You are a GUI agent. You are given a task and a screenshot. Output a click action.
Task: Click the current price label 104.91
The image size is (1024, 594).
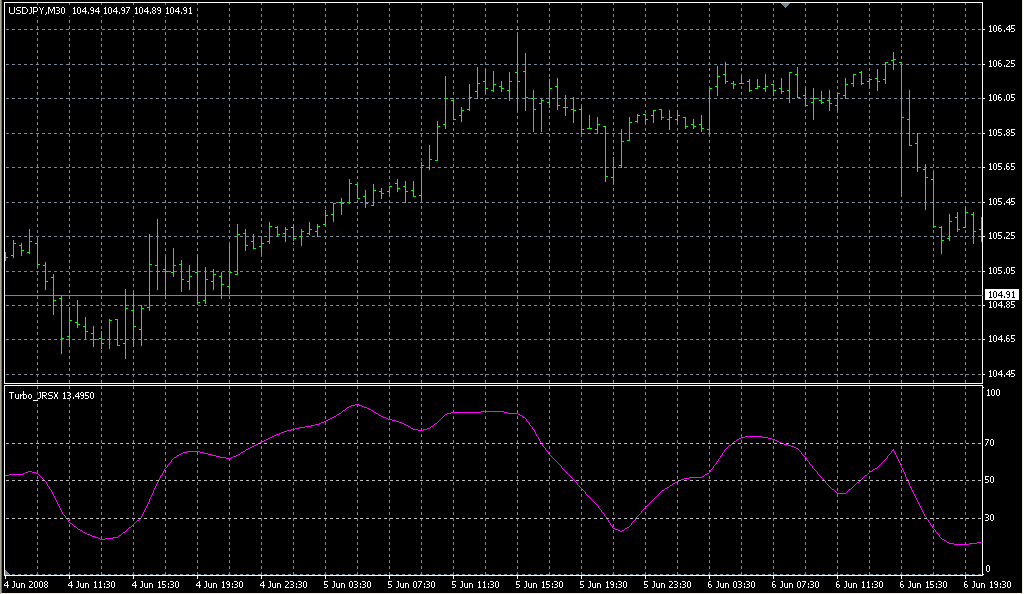(x=1001, y=294)
